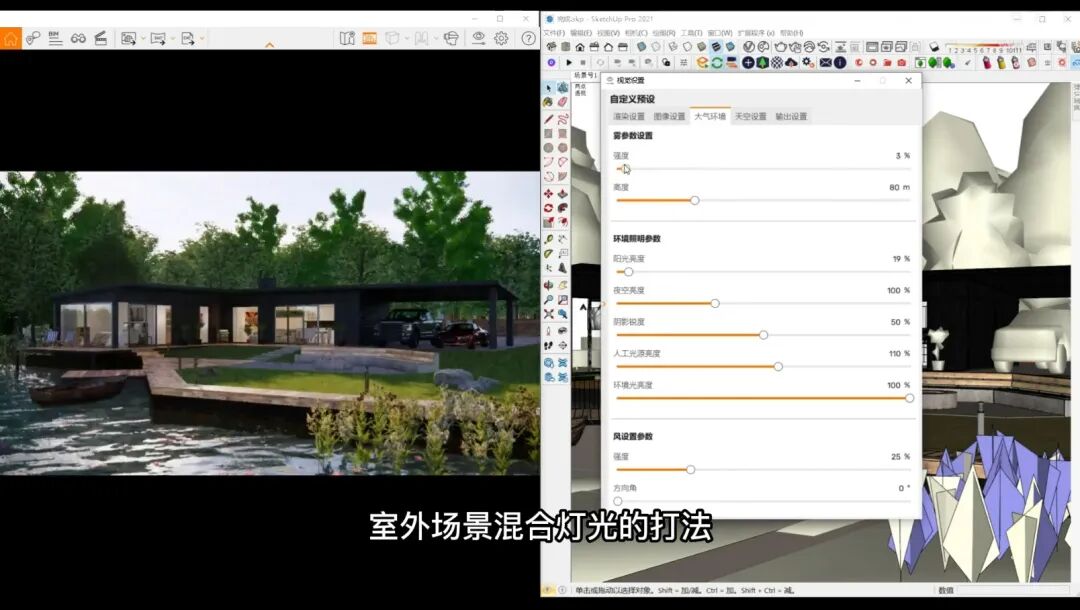Open Enscape settings gear icon
The image size is (1080, 610).
501,38
